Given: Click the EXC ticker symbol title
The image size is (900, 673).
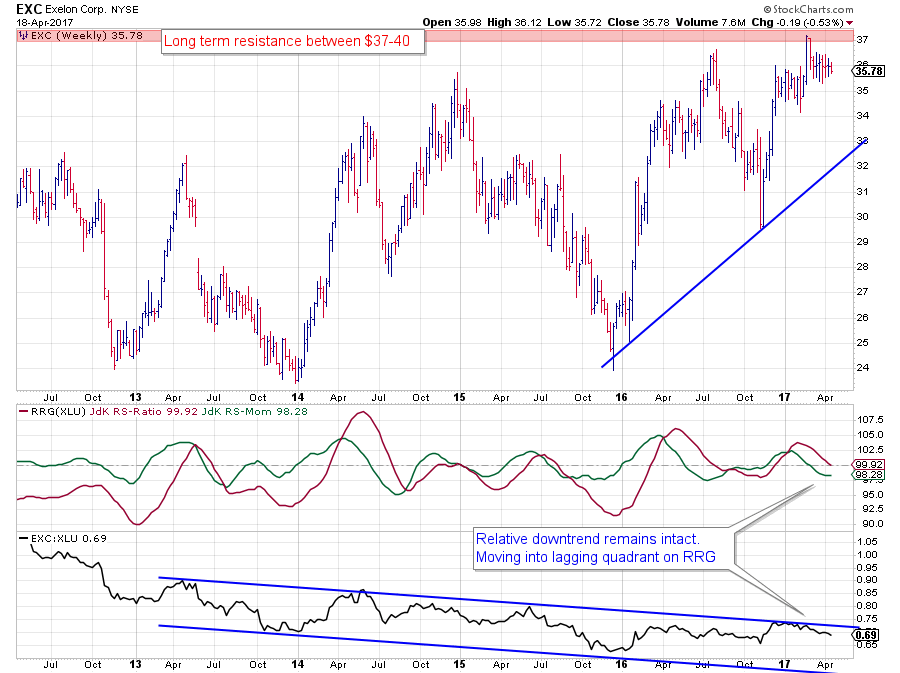Looking at the screenshot, I should click(29, 9).
